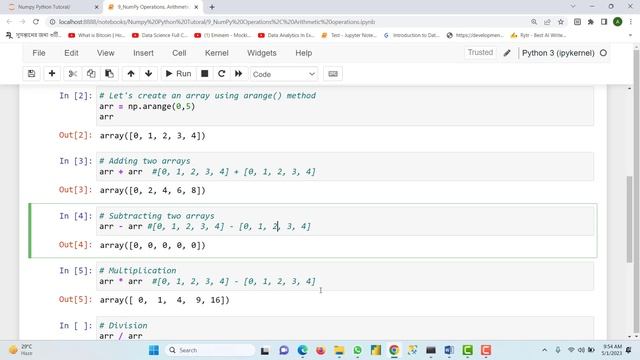
Task: Cut selected cells with the scissors icon
Action: [73, 74]
